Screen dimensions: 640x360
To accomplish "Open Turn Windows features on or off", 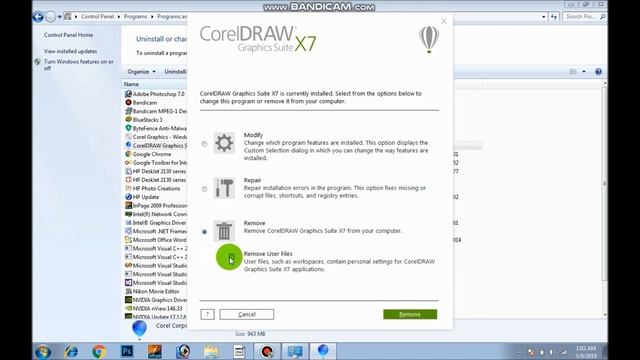I will click(x=79, y=65).
